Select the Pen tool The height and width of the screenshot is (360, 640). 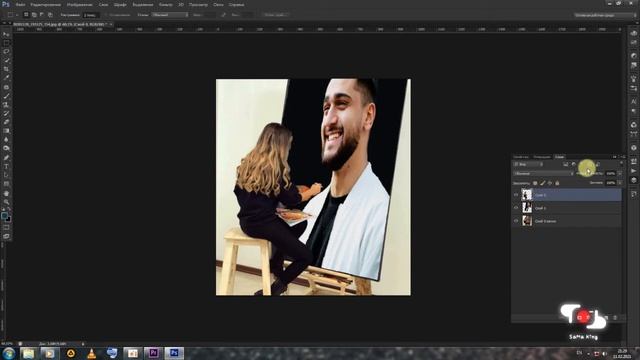point(6,158)
